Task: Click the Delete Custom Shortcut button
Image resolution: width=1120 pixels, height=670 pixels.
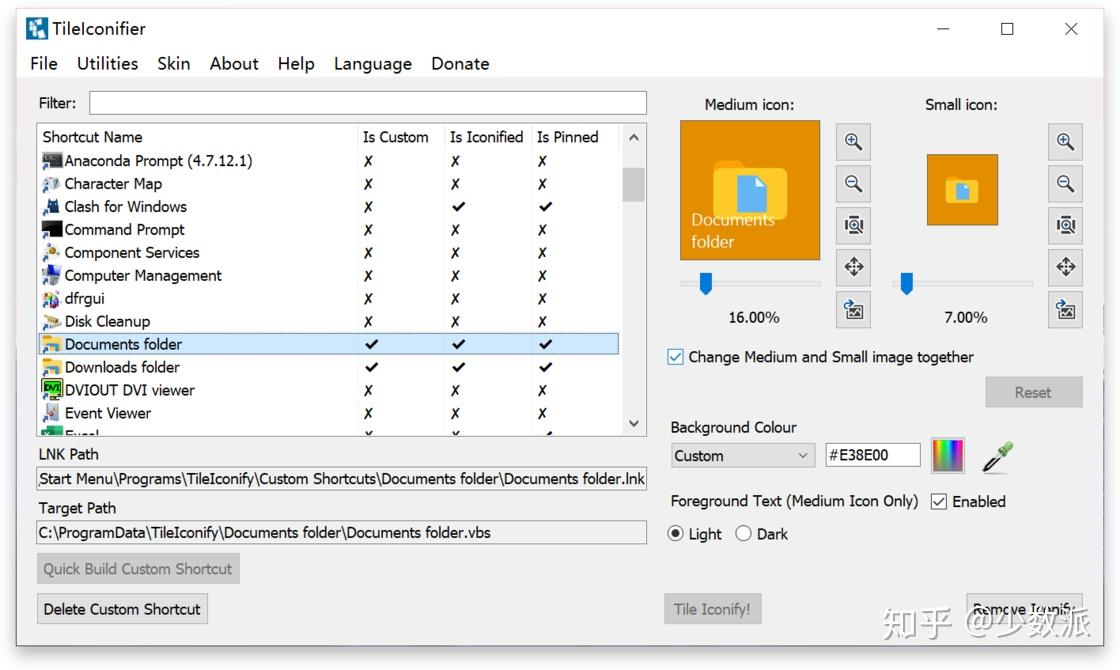Action: pyautogui.click(x=122, y=609)
